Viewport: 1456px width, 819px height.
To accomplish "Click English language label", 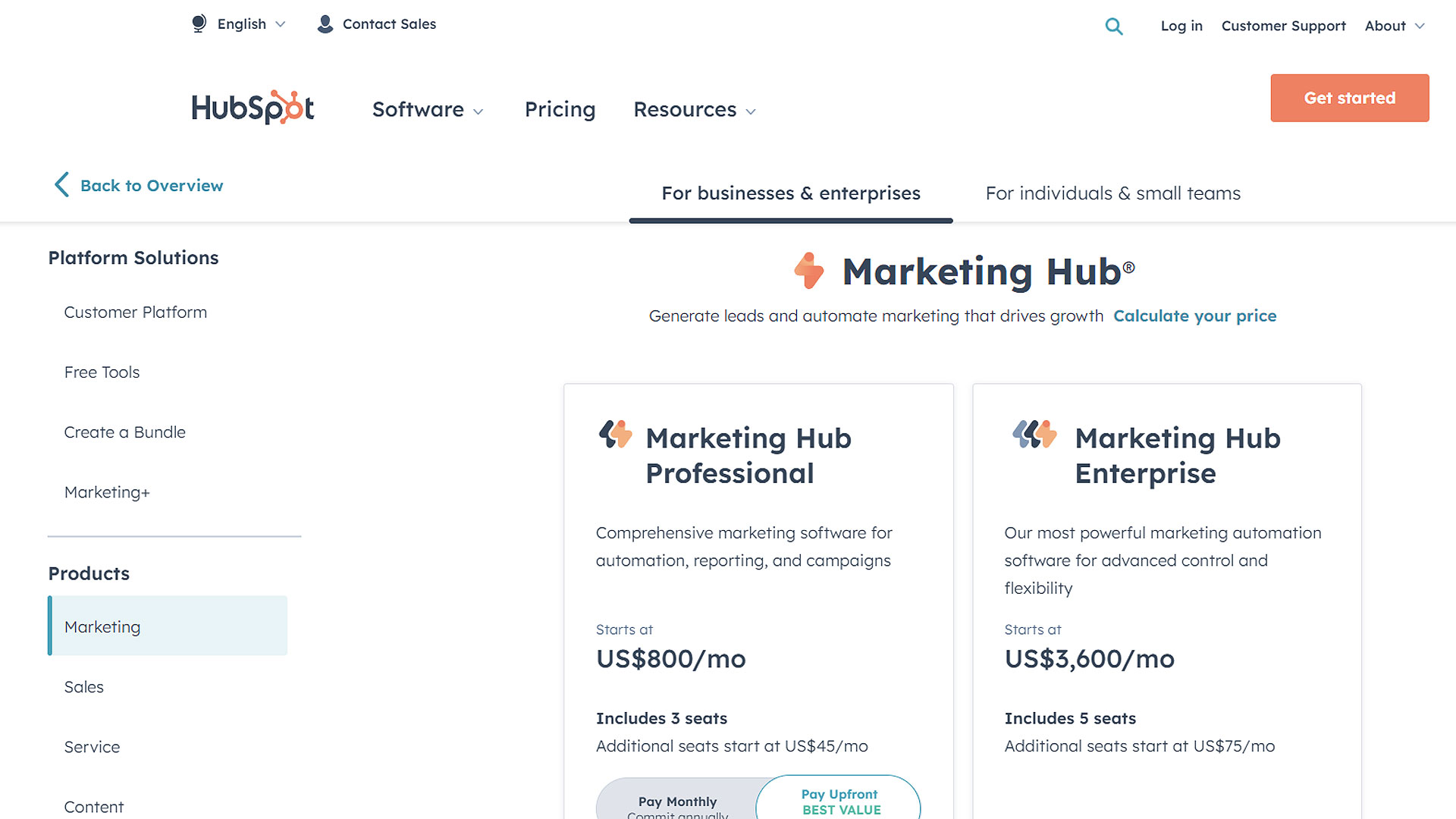I will [x=241, y=24].
